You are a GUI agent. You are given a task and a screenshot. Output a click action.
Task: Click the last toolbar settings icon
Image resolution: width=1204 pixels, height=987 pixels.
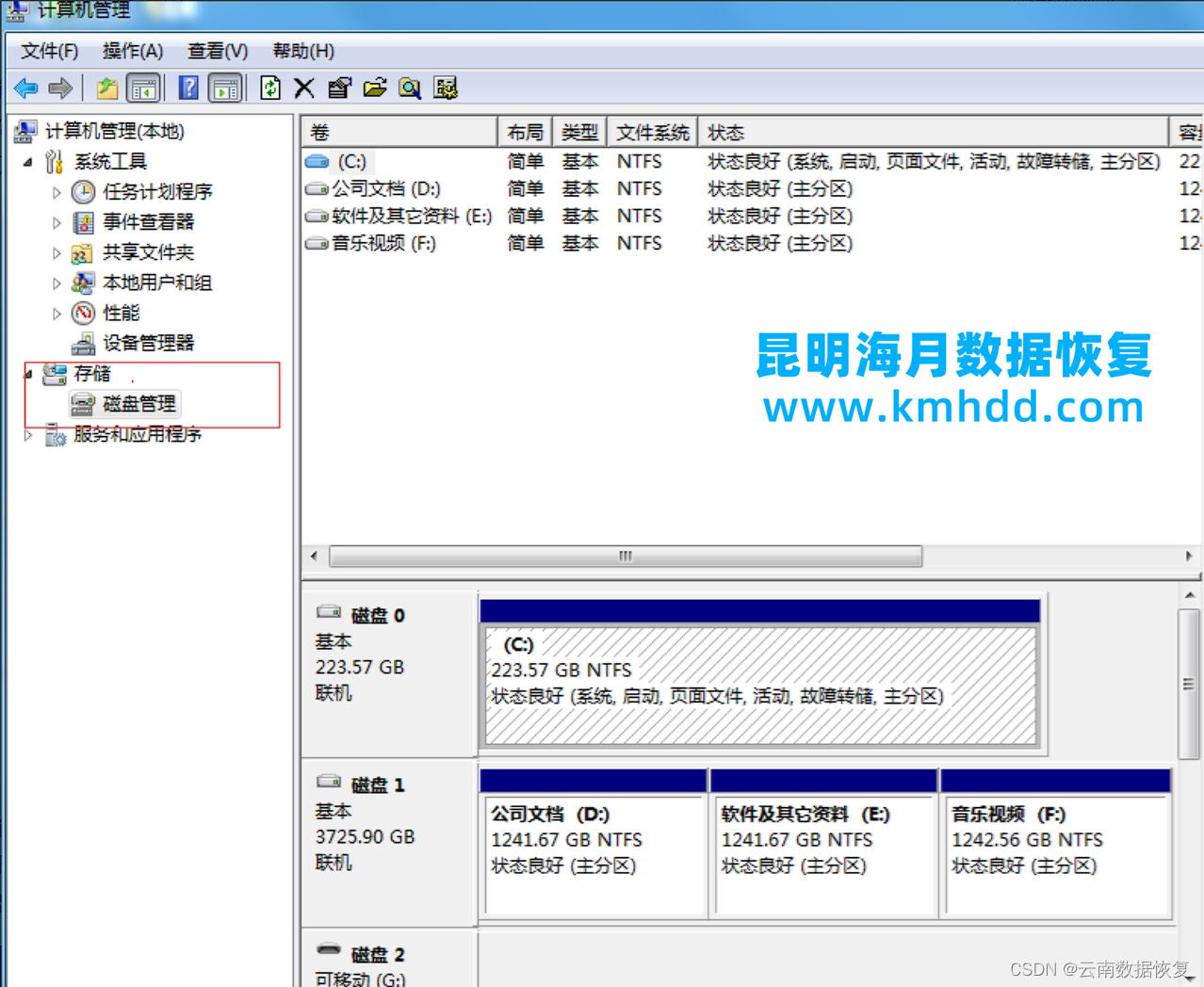pos(446,89)
